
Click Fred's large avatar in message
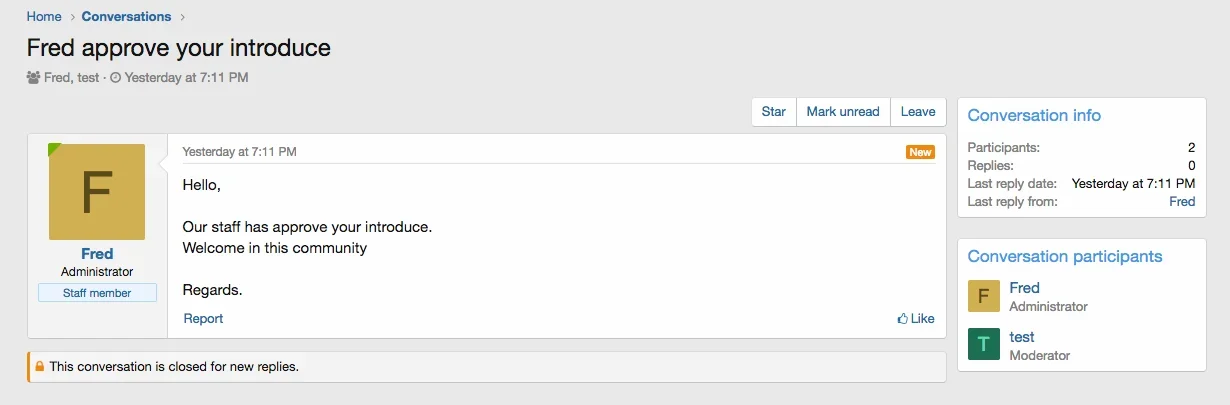(x=97, y=192)
